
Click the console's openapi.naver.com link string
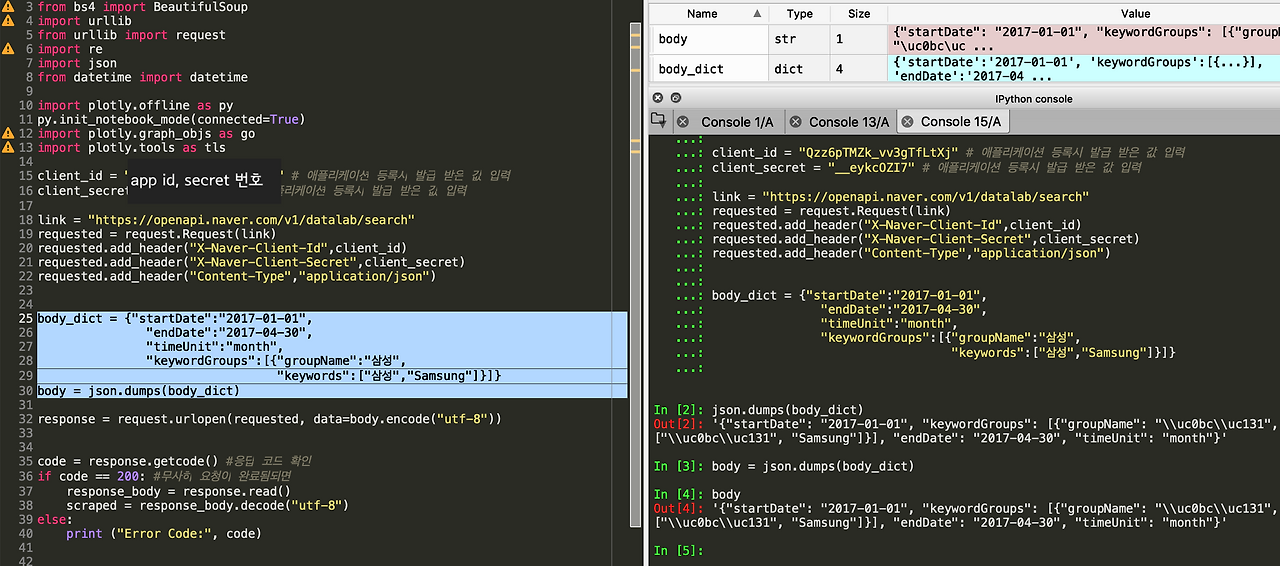coord(925,197)
